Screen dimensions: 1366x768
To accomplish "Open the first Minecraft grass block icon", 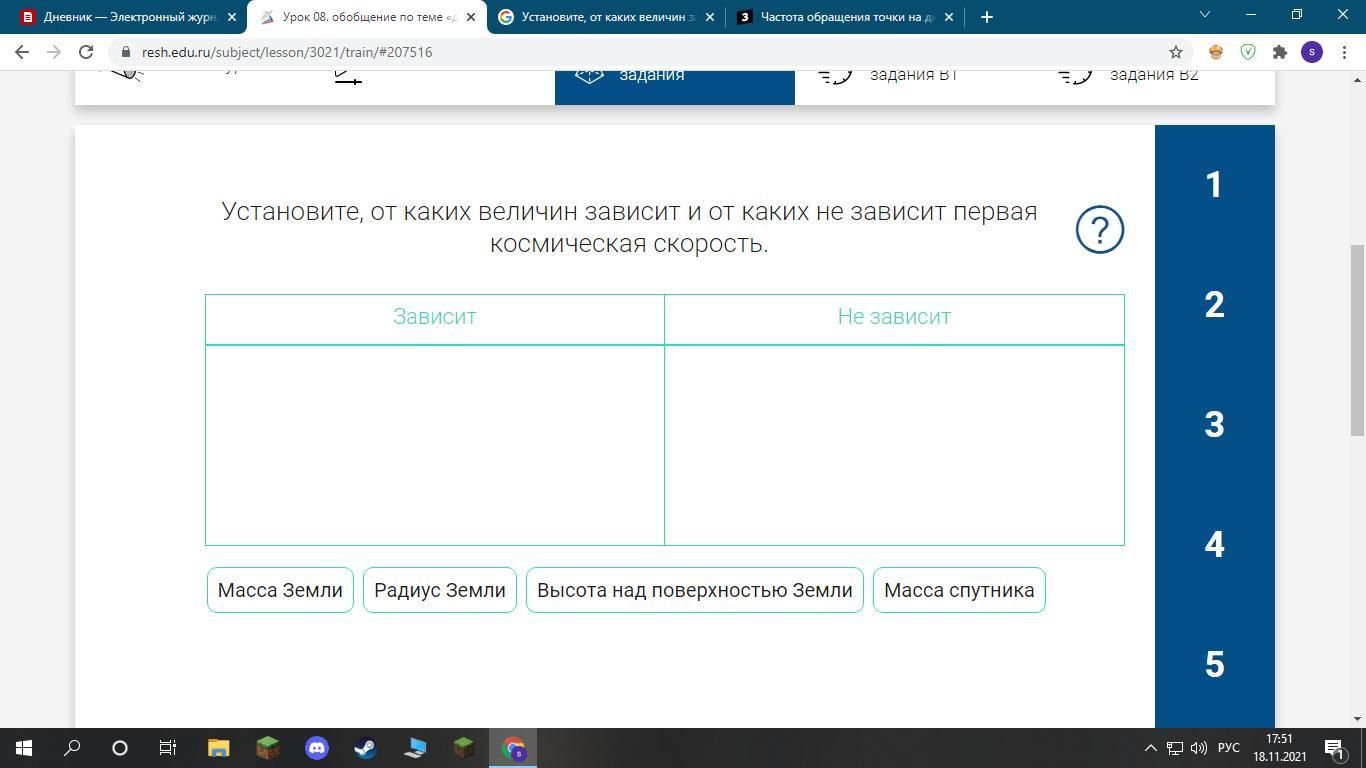I will tap(267, 748).
